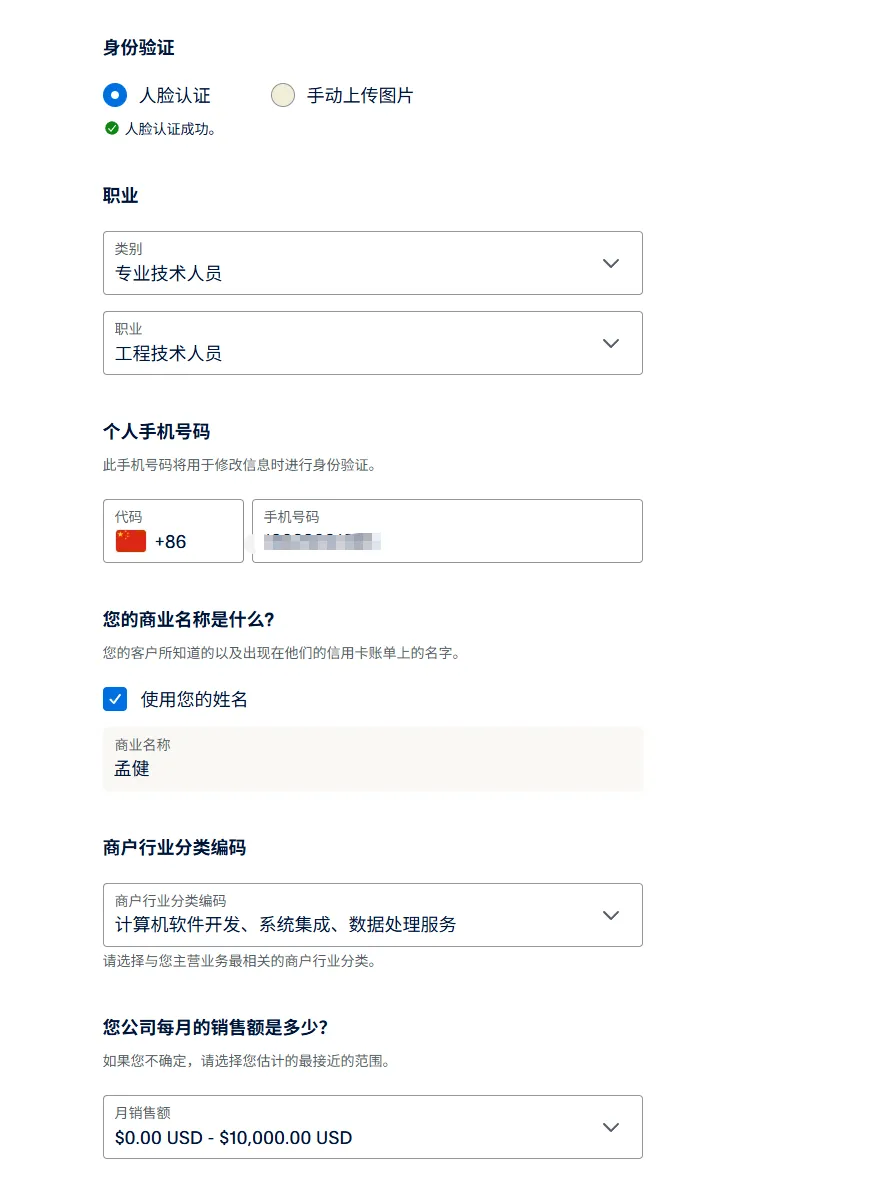The image size is (877, 1189).
Task: Select the 手动上传图片 radio option
Action: pyautogui.click(x=283, y=96)
